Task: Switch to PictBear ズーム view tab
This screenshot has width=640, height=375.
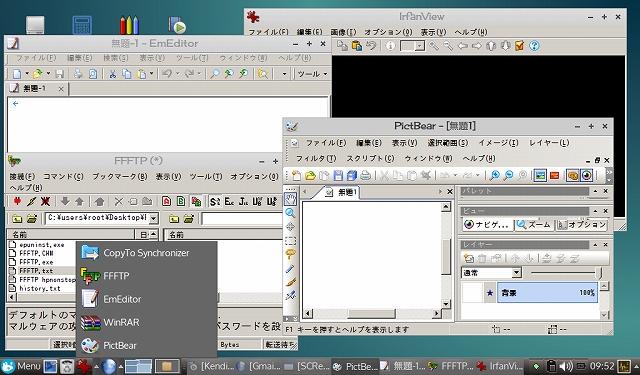Action: coord(534,224)
